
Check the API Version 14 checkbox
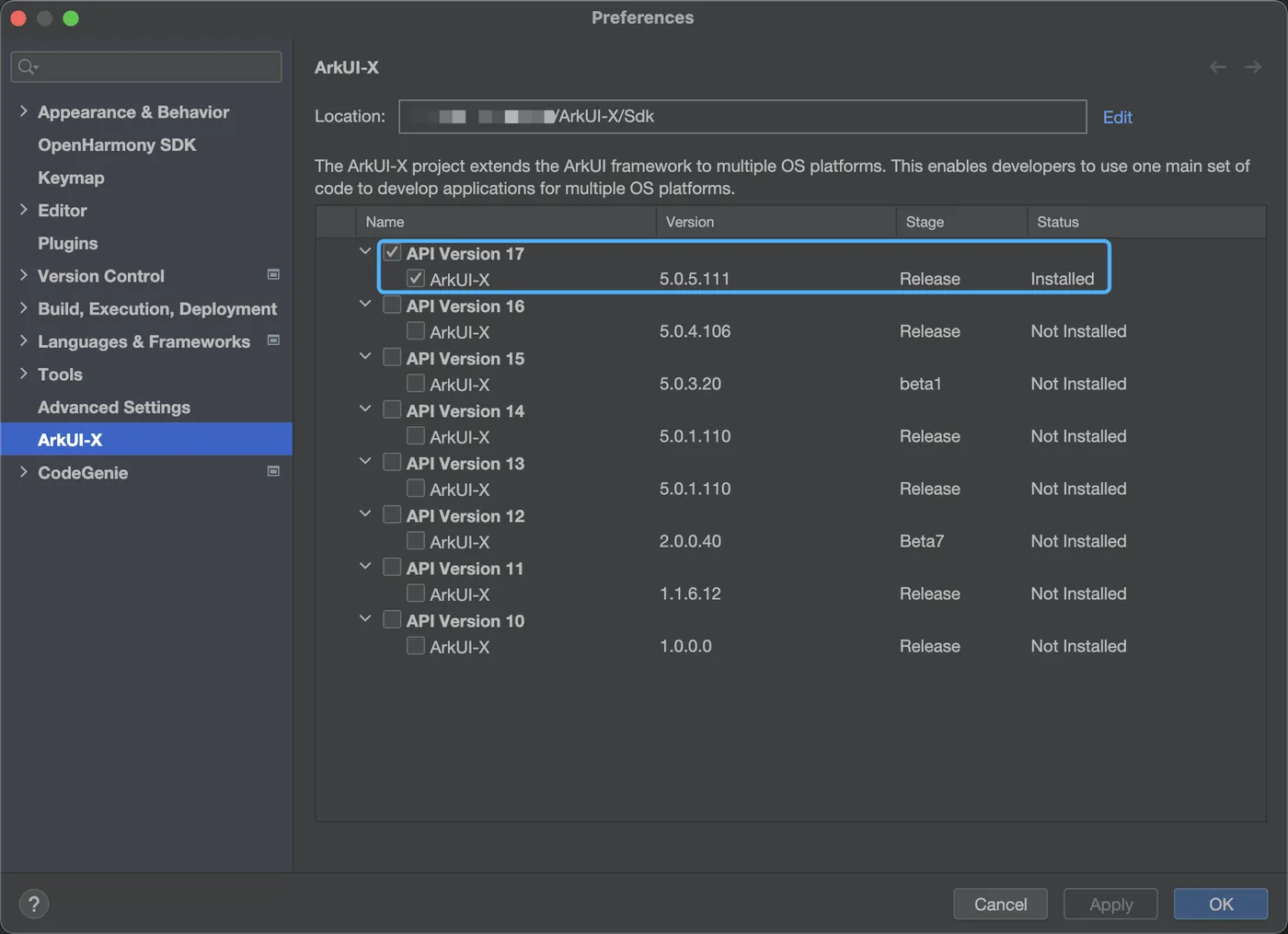pos(392,409)
